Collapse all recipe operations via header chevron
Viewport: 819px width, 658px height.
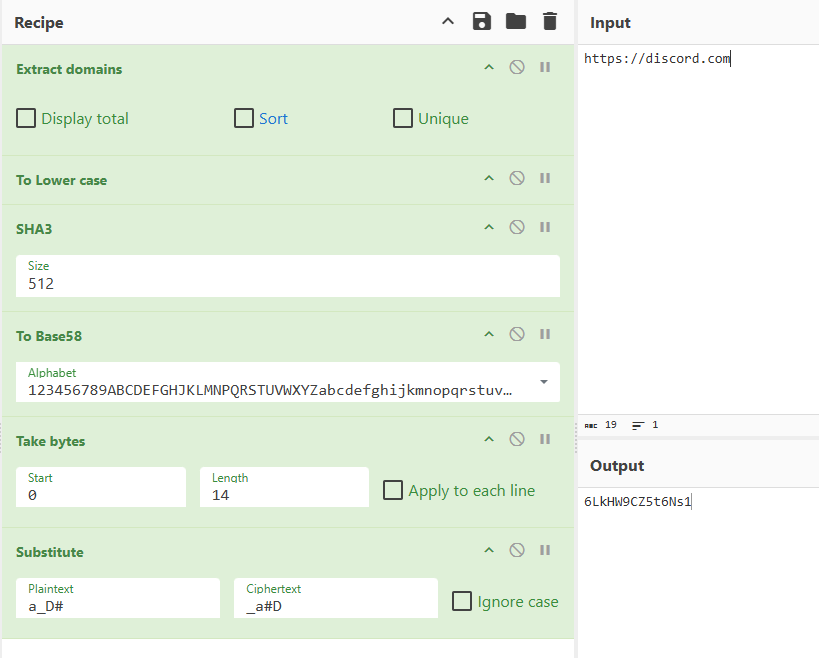[x=448, y=22]
